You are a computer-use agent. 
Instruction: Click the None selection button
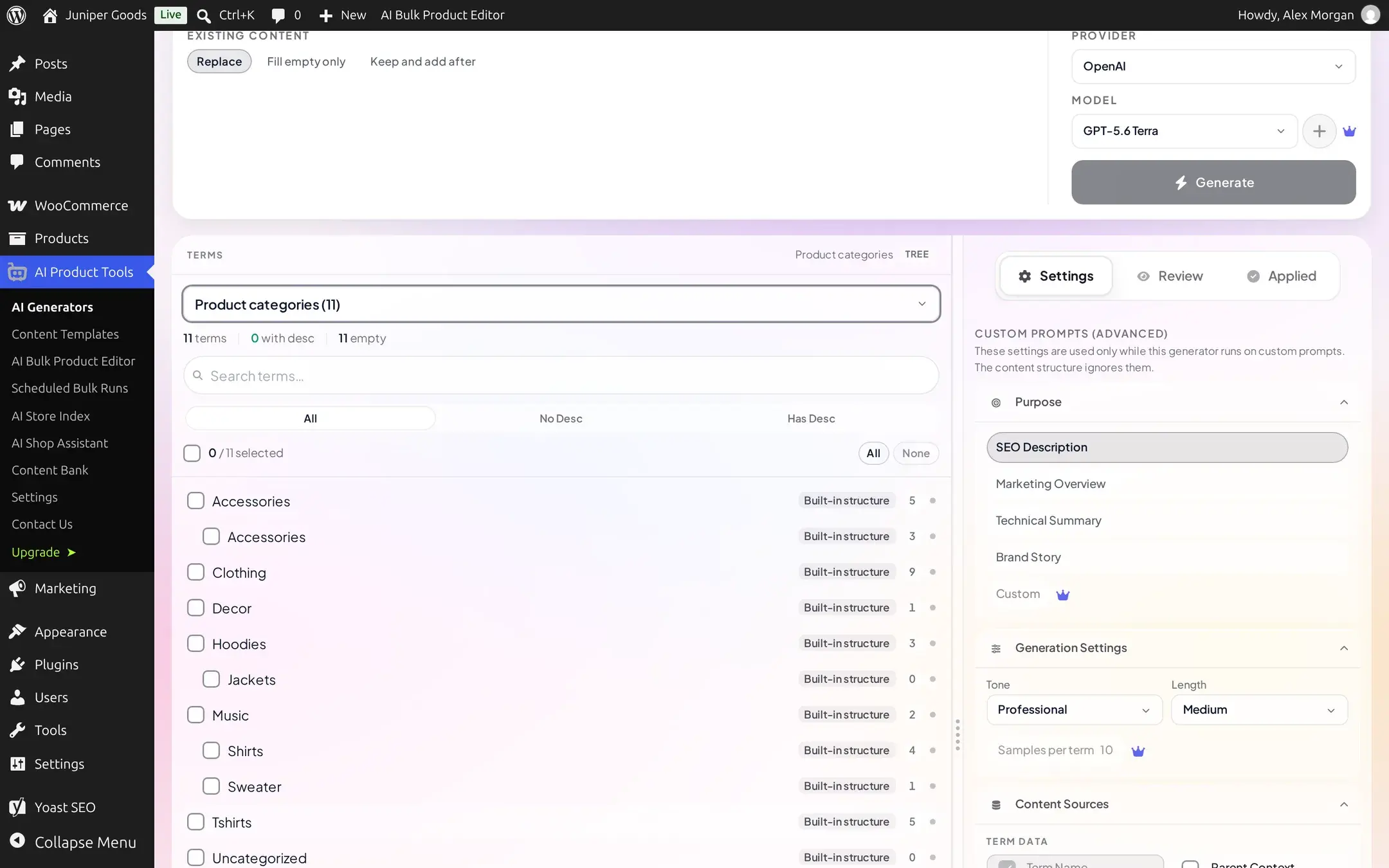pos(916,453)
